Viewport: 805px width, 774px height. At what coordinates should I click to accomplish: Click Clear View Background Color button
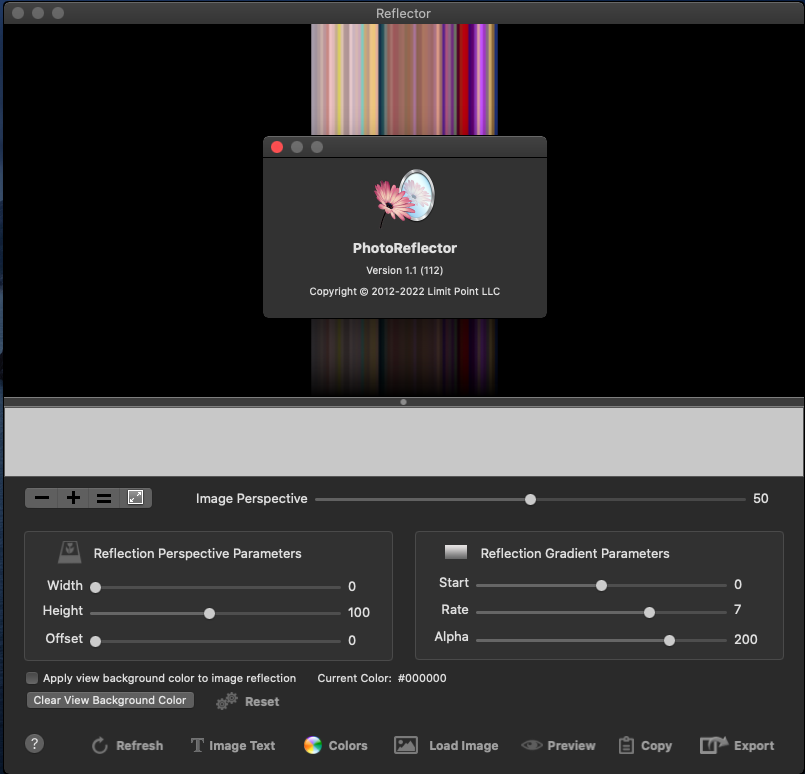point(110,700)
